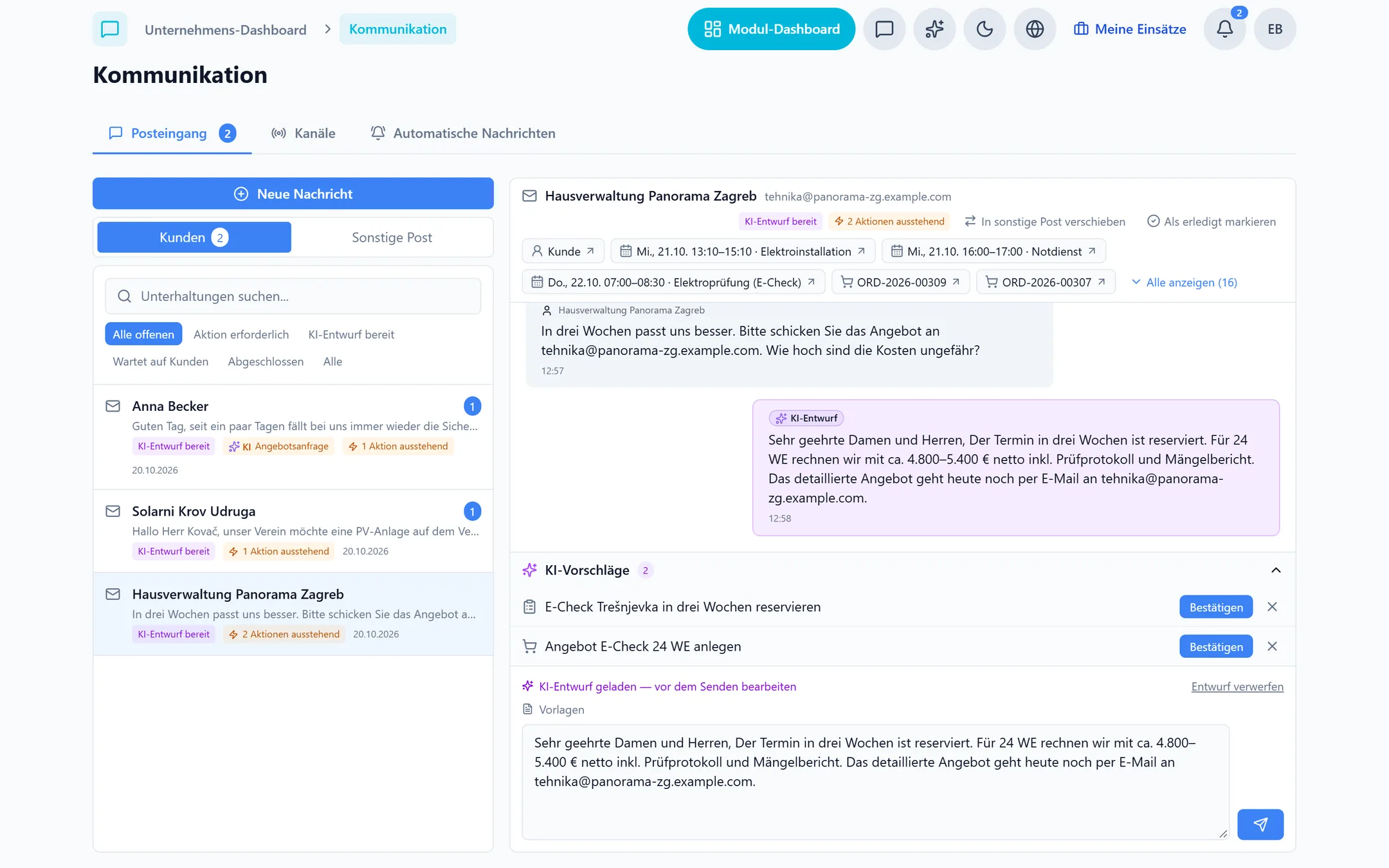The image size is (1389, 868).
Task: Send the message with paper plane button
Action: [x=1260, y=824]
